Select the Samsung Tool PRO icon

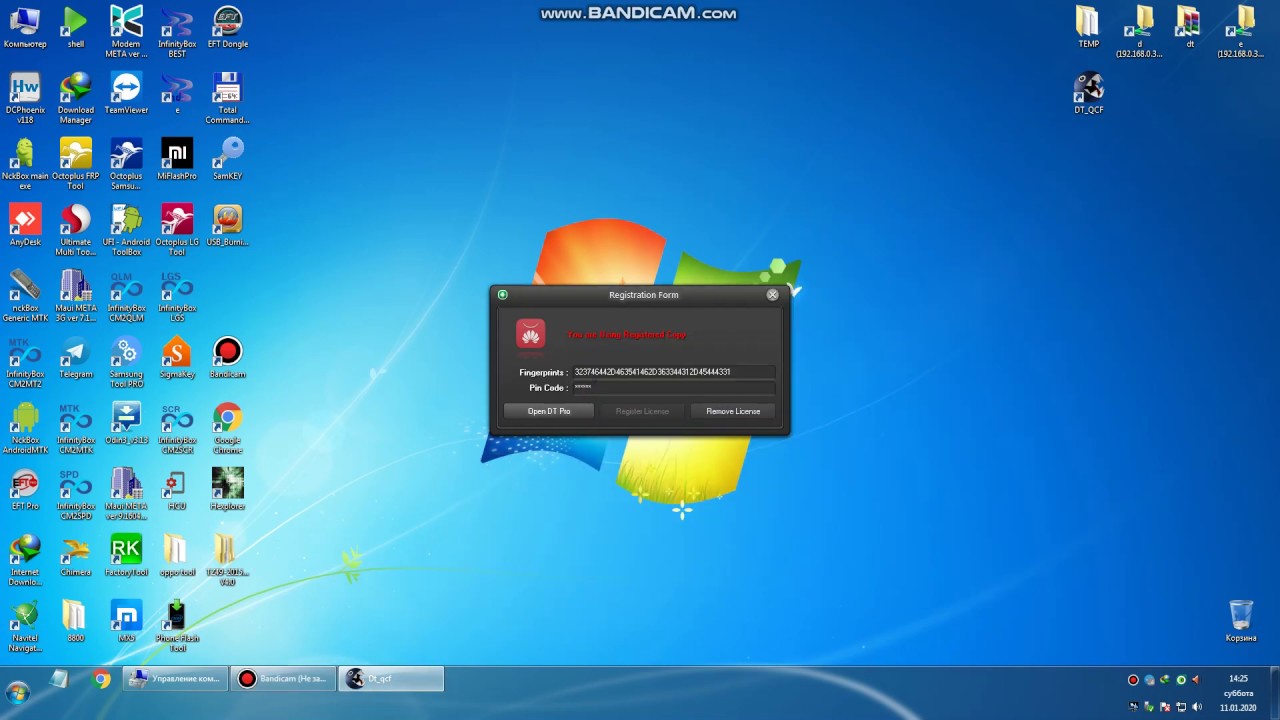pos(126,362)
